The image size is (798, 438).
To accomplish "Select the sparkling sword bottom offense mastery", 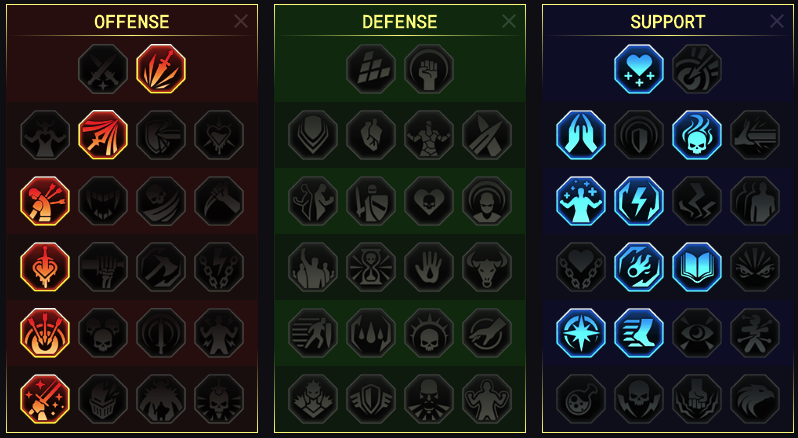I will click(x=45, y=399).
